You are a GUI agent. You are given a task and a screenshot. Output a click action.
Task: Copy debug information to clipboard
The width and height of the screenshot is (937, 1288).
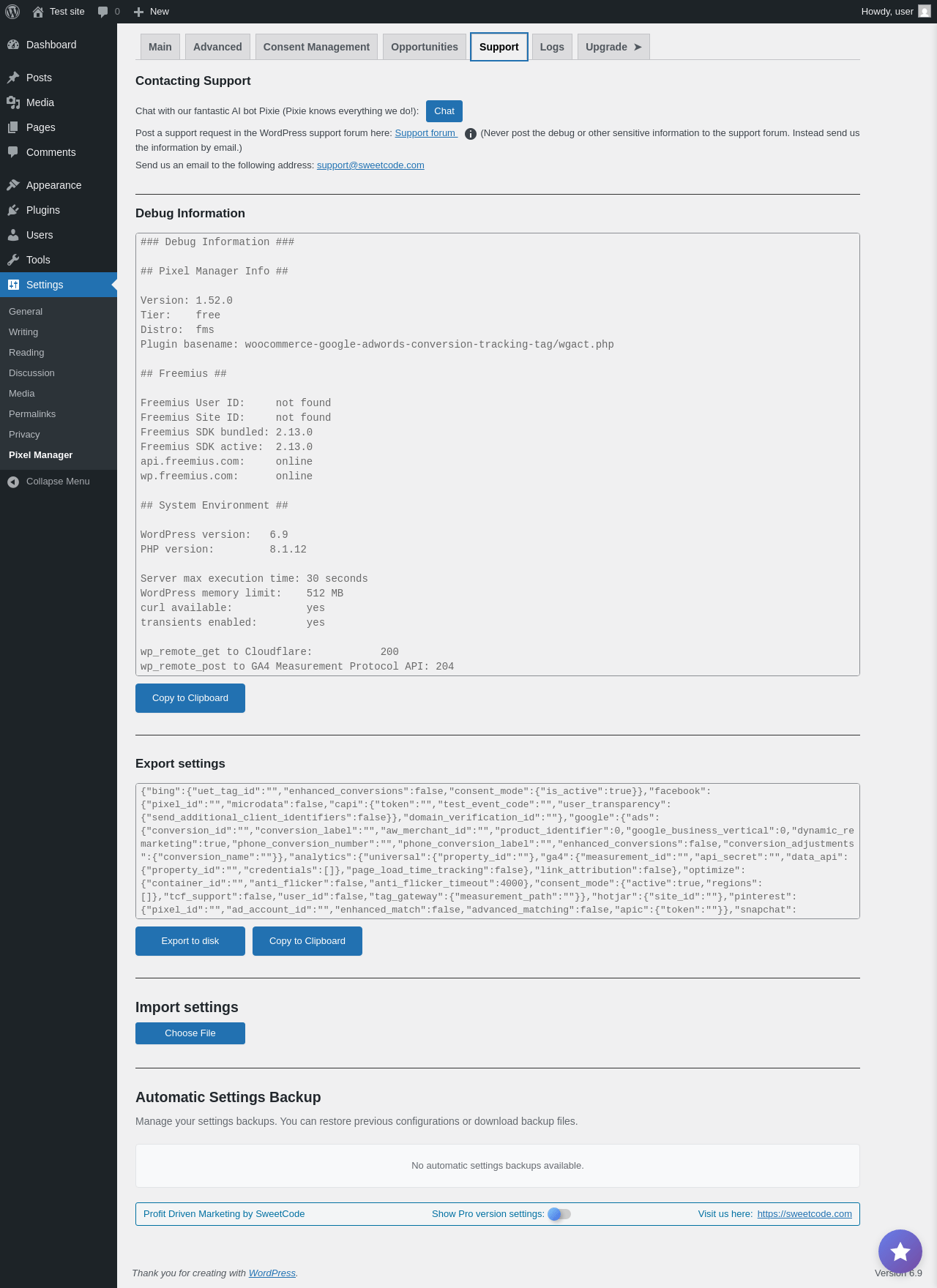(x=190, y=698)
